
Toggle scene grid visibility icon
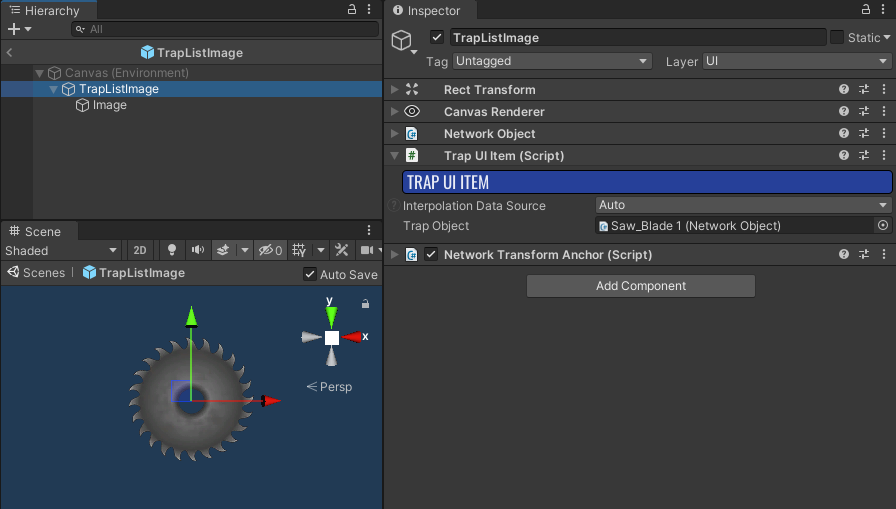click(299, 250)
